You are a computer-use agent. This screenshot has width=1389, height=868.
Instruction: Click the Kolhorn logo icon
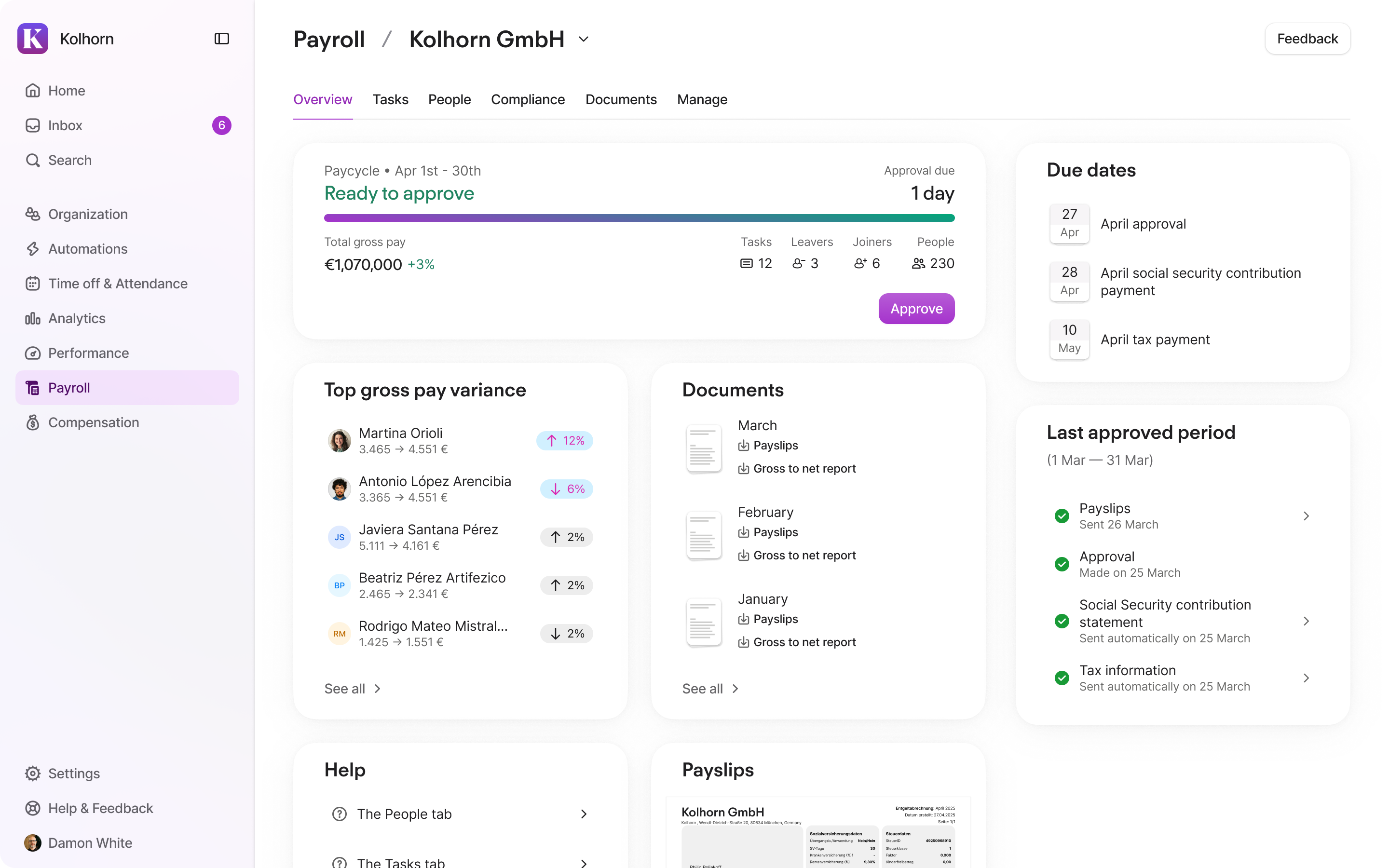(x=33, y=39)
